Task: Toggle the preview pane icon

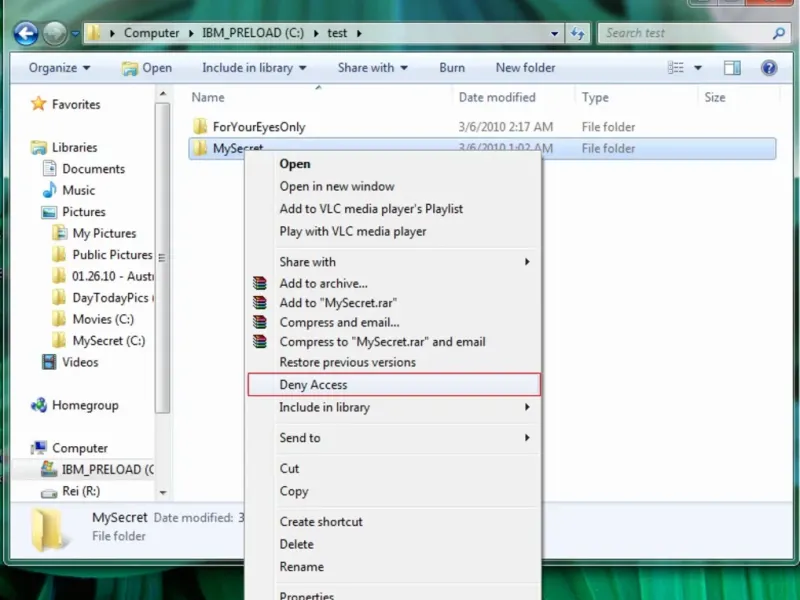Action: [732, 68]
